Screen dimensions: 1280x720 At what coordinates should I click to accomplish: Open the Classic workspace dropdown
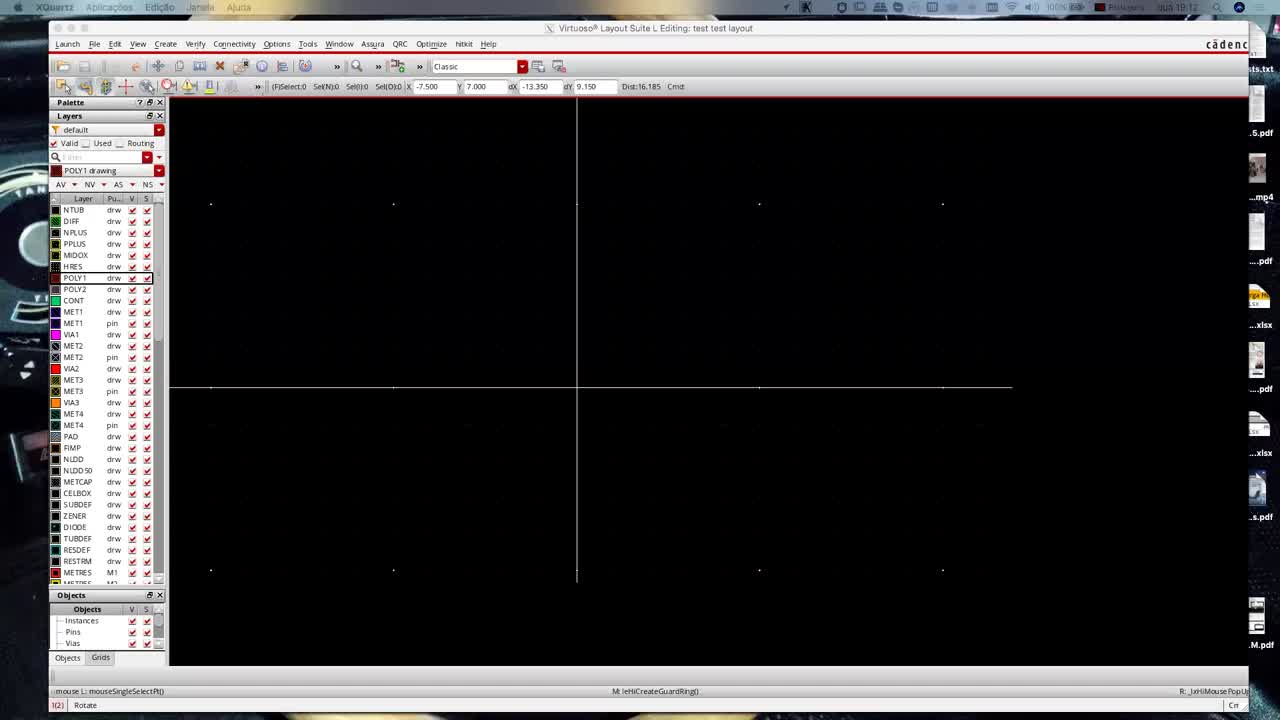522,66
